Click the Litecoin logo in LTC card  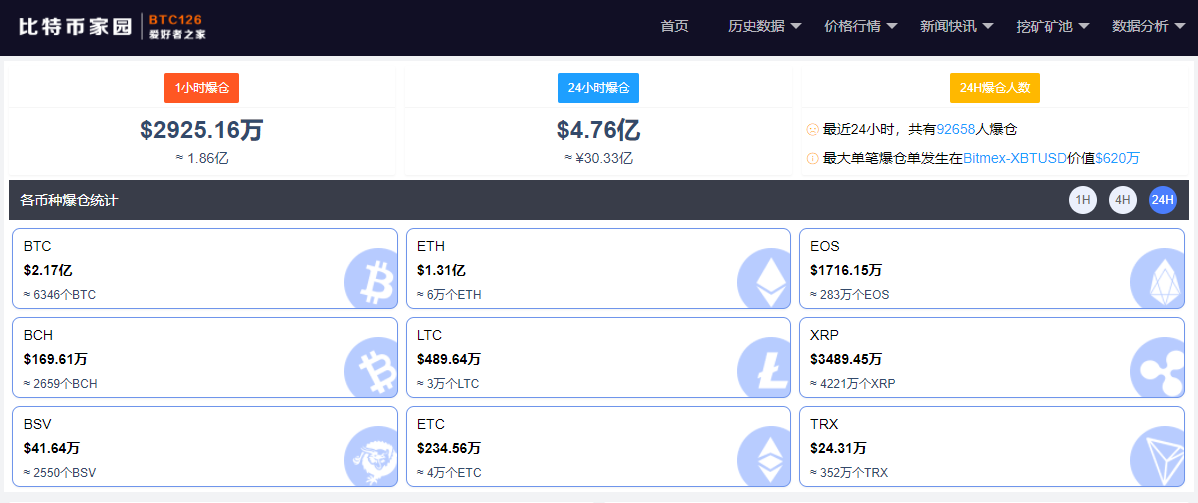coord(764,367)
